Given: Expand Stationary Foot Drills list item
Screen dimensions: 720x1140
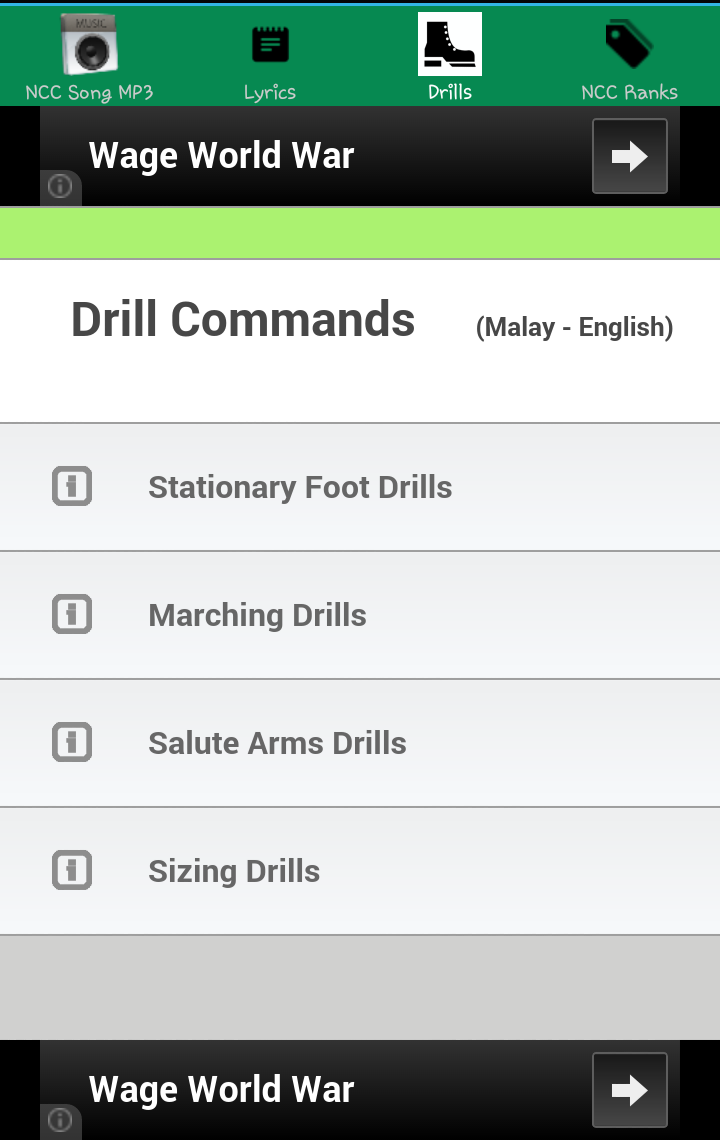Looking at the screenshot, I should tap(360, 487).
